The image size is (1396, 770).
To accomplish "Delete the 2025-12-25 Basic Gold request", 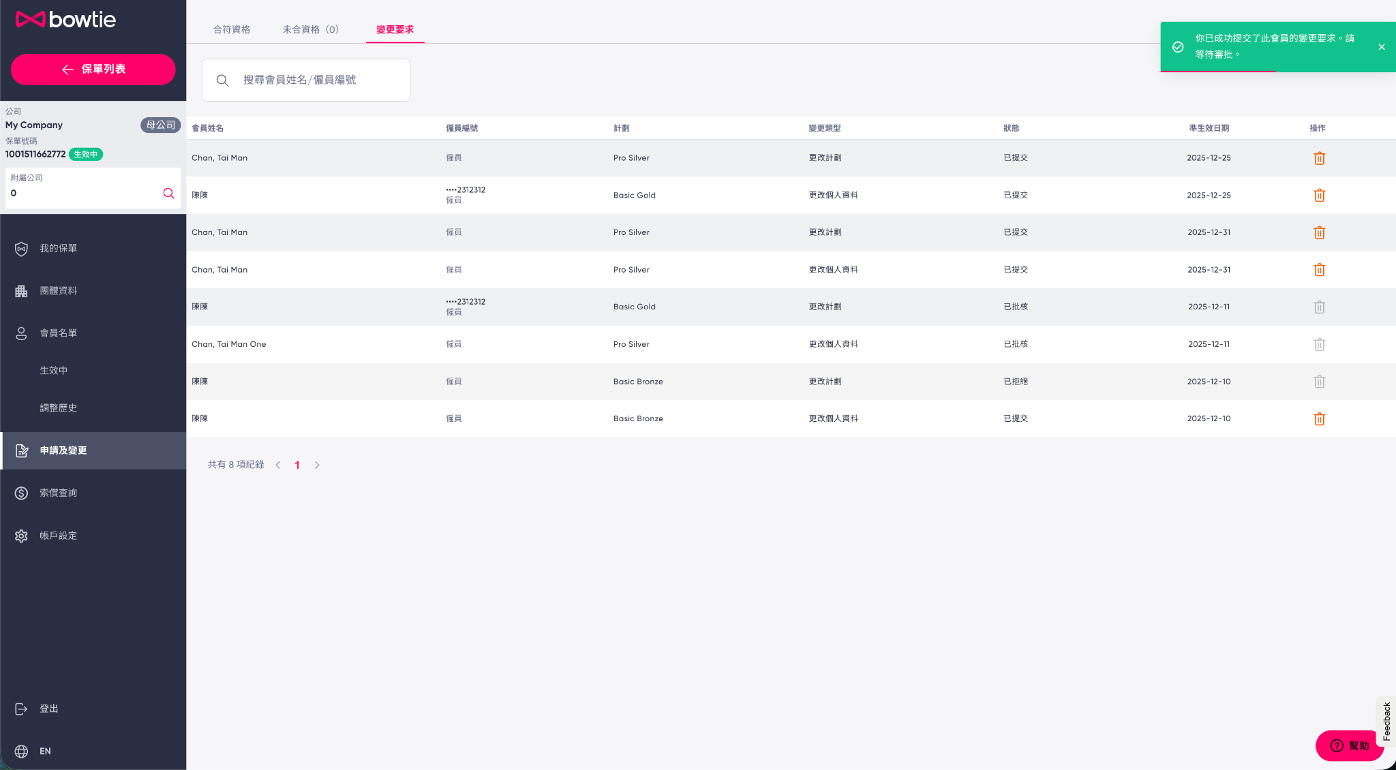I will pyautogui.click(x=1319, y=195).
